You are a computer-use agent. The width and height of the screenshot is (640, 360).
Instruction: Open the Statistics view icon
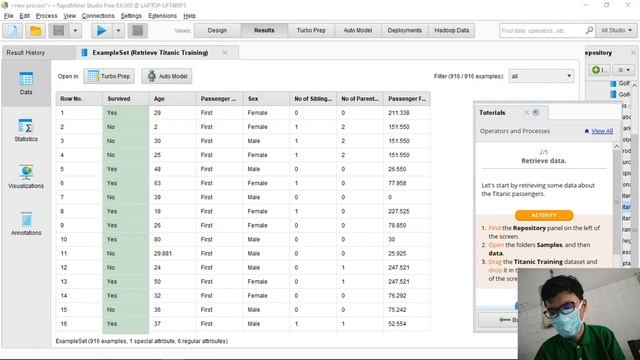[26, 130]
